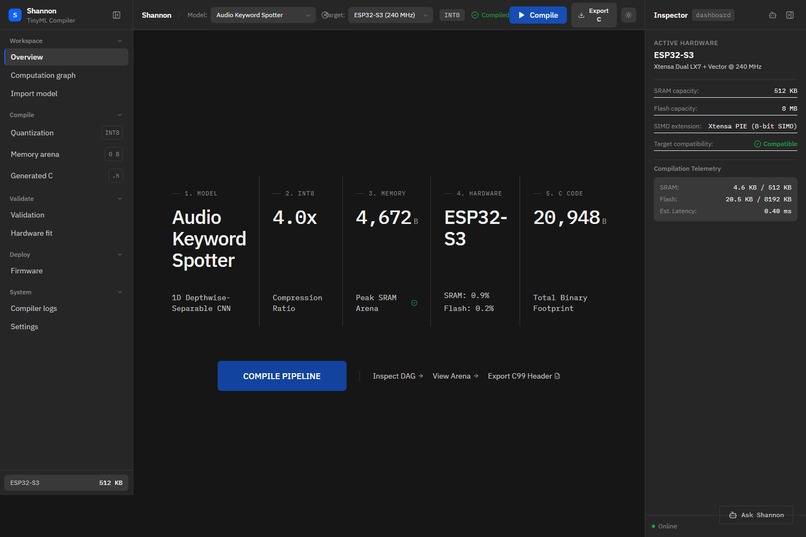Image resolution: width=806 pixels, height=537 pixels.
Task: Click the SRAM capacity 512 KB value
Action: (785, 91)
